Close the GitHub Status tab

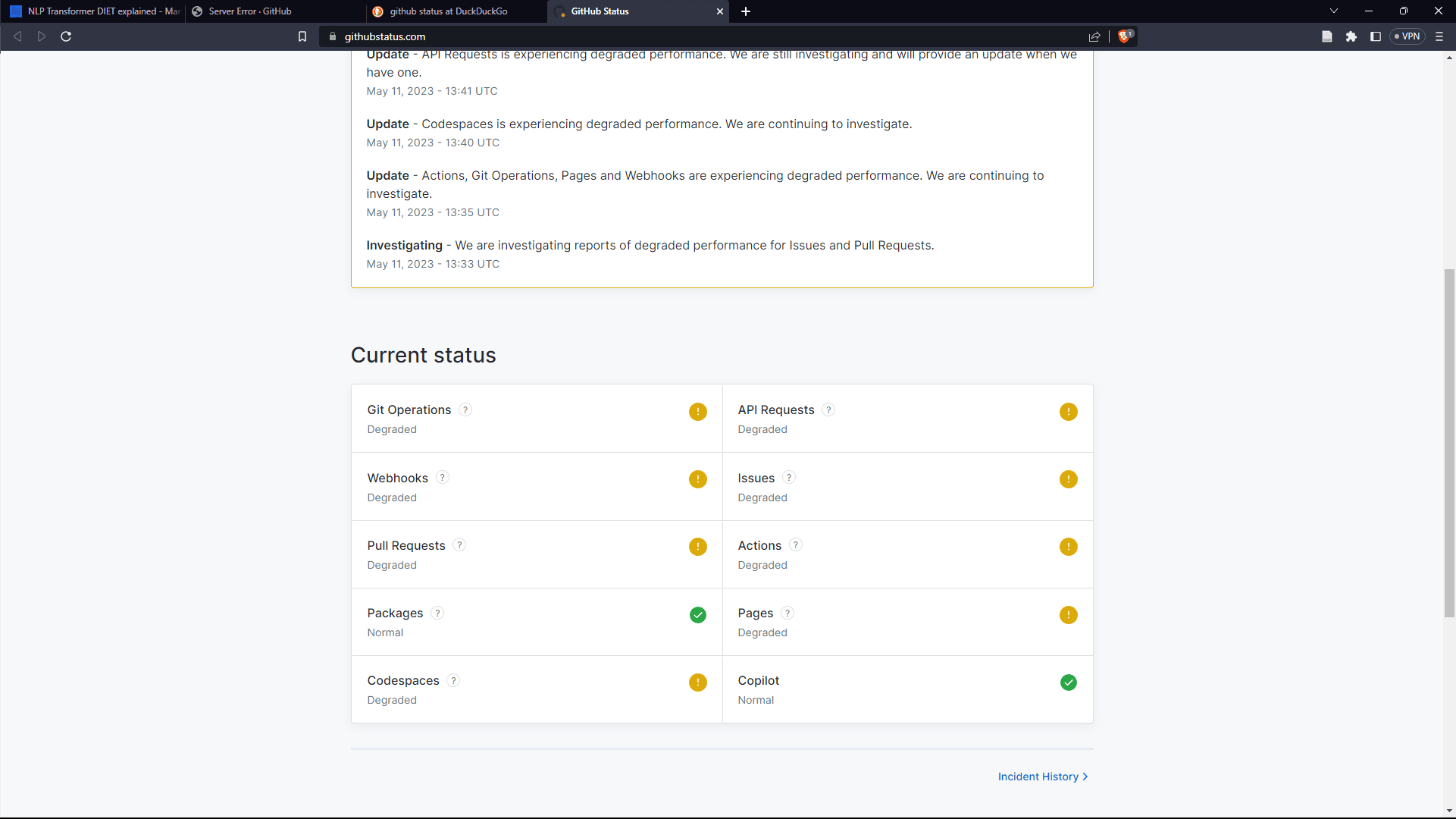tap(720, 11)
